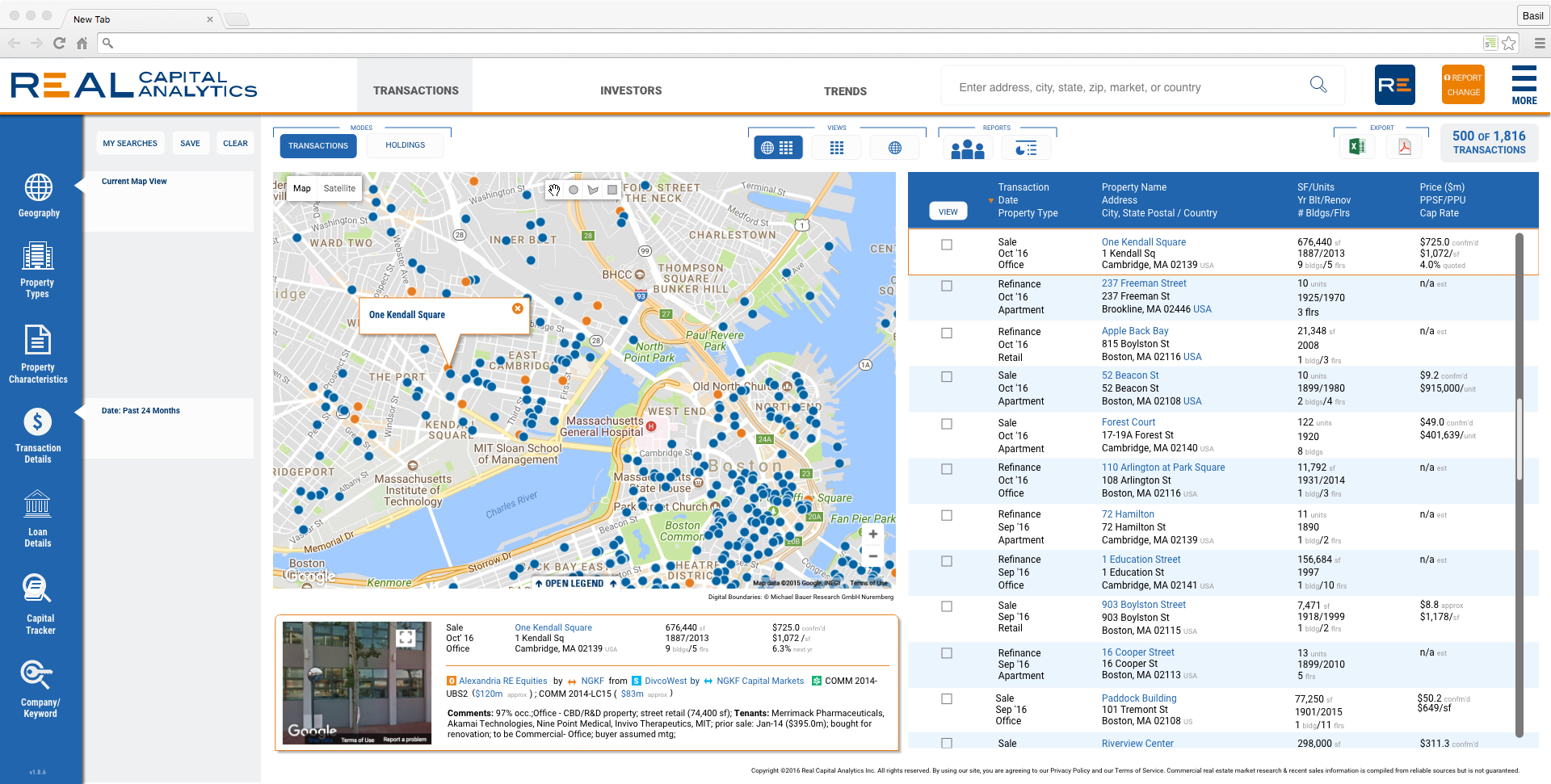Check the 52 Beacon St row checkbox
The image size is (1551, 784).
click(947, 377)
